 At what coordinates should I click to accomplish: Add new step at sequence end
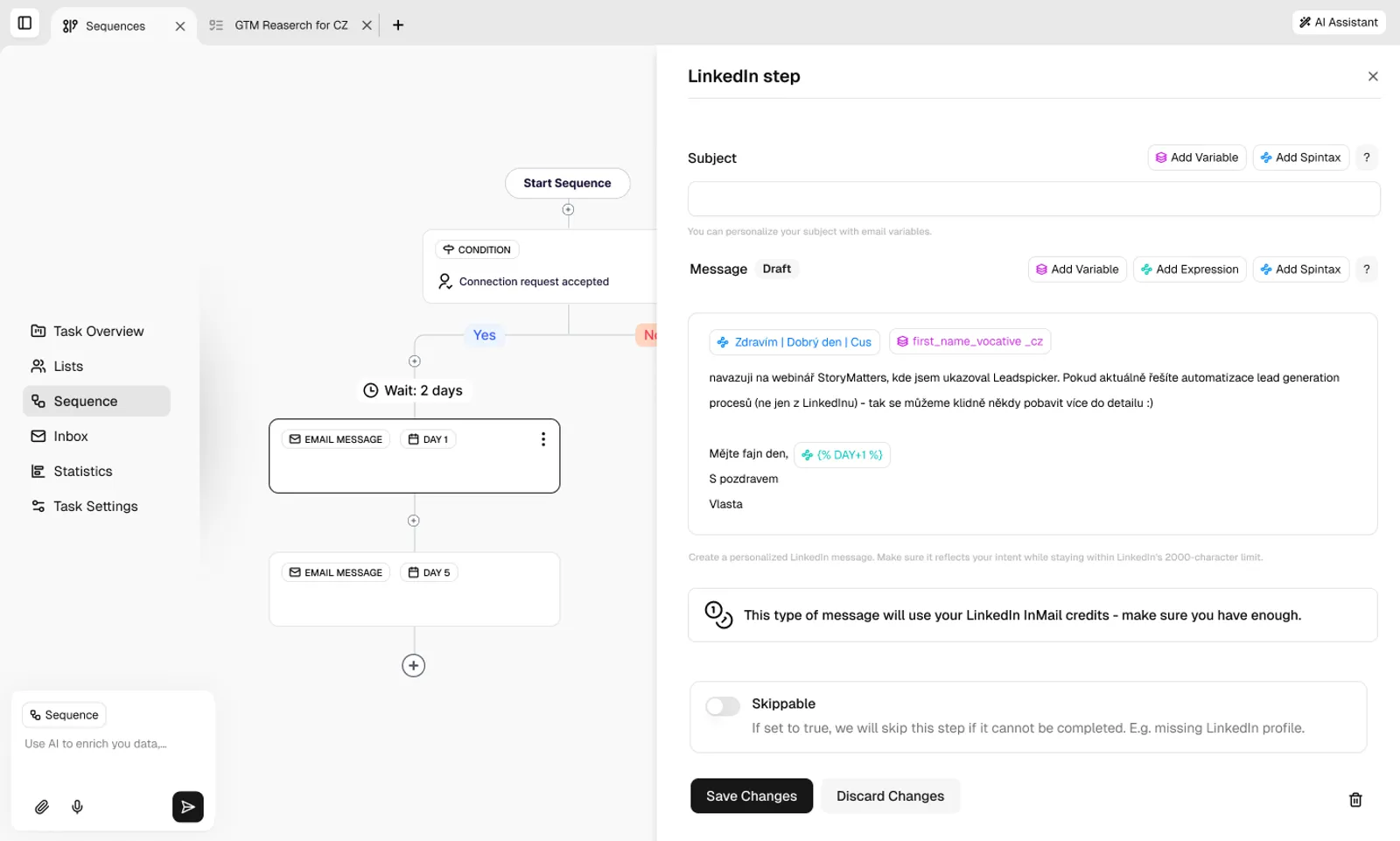click(414, 666)
